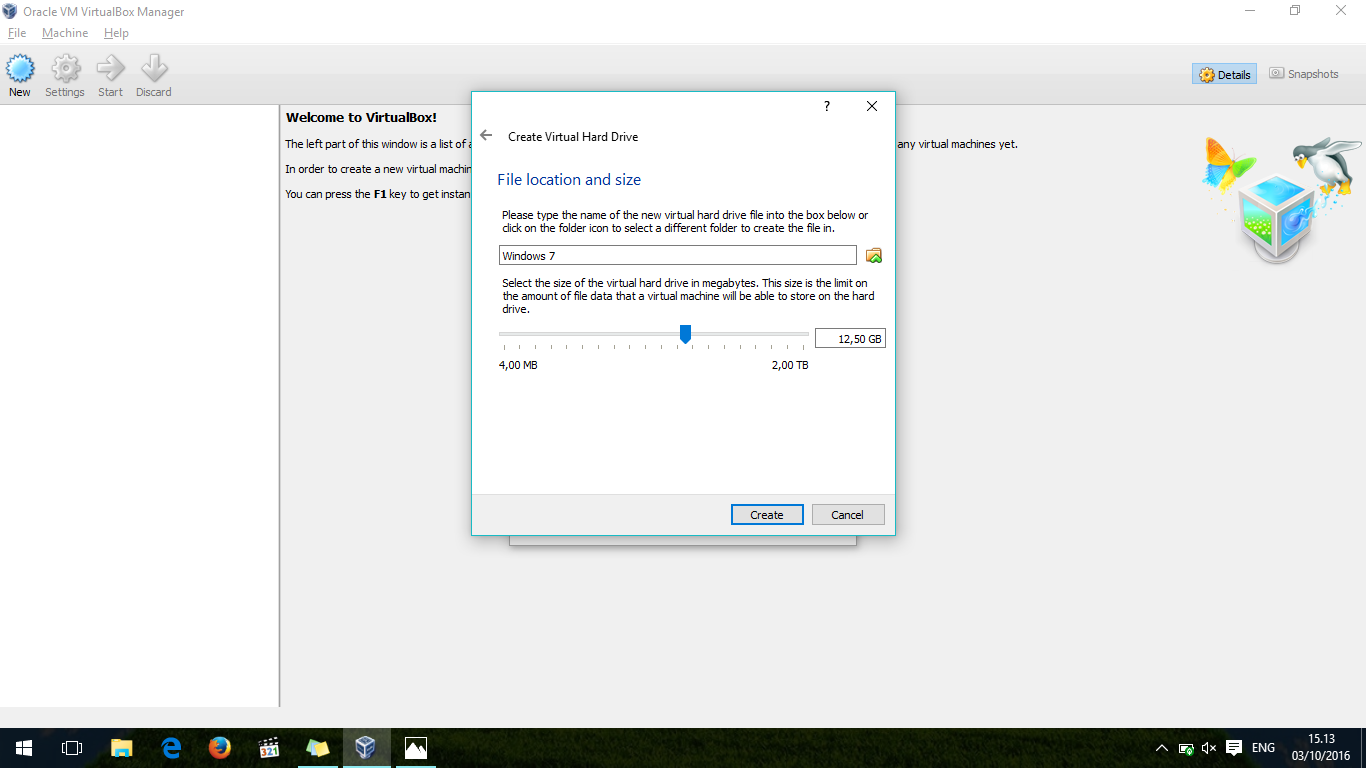Click the dialog's question mark help button

point(827,106)
